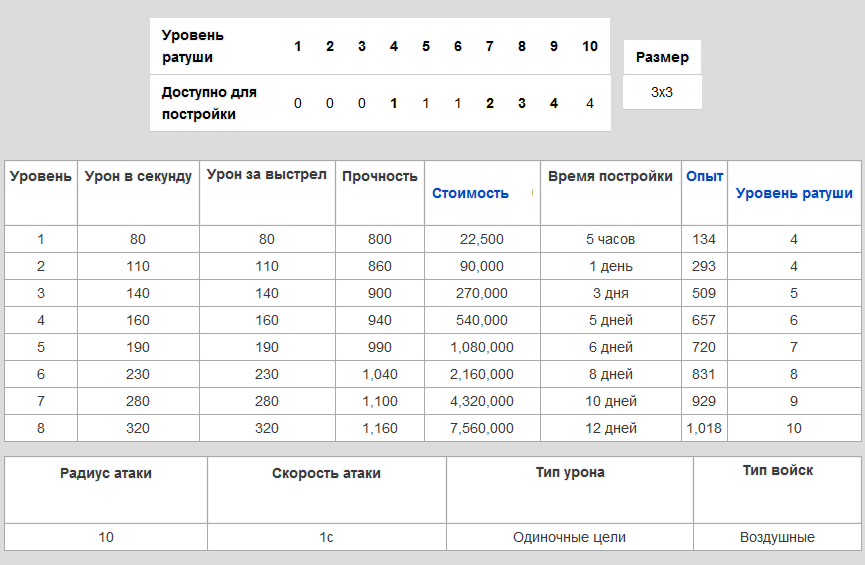865x565 pixels.
Task: Click the Радиус атаки header cell
Action: click(x=106, y=474)
